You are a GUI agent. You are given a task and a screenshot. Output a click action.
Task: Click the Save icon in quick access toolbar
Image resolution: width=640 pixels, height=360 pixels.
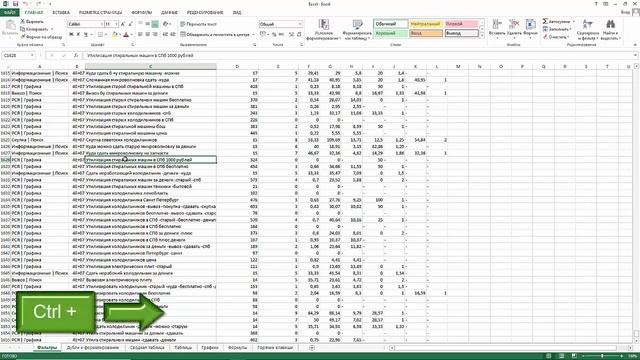15,4
